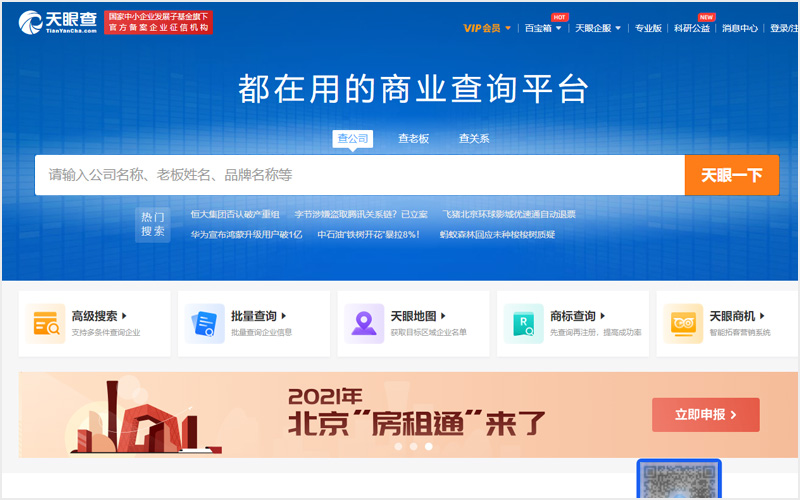Click the 热门搜索 label
Screen dimensions: 800x500
click(x=153, y=224)
